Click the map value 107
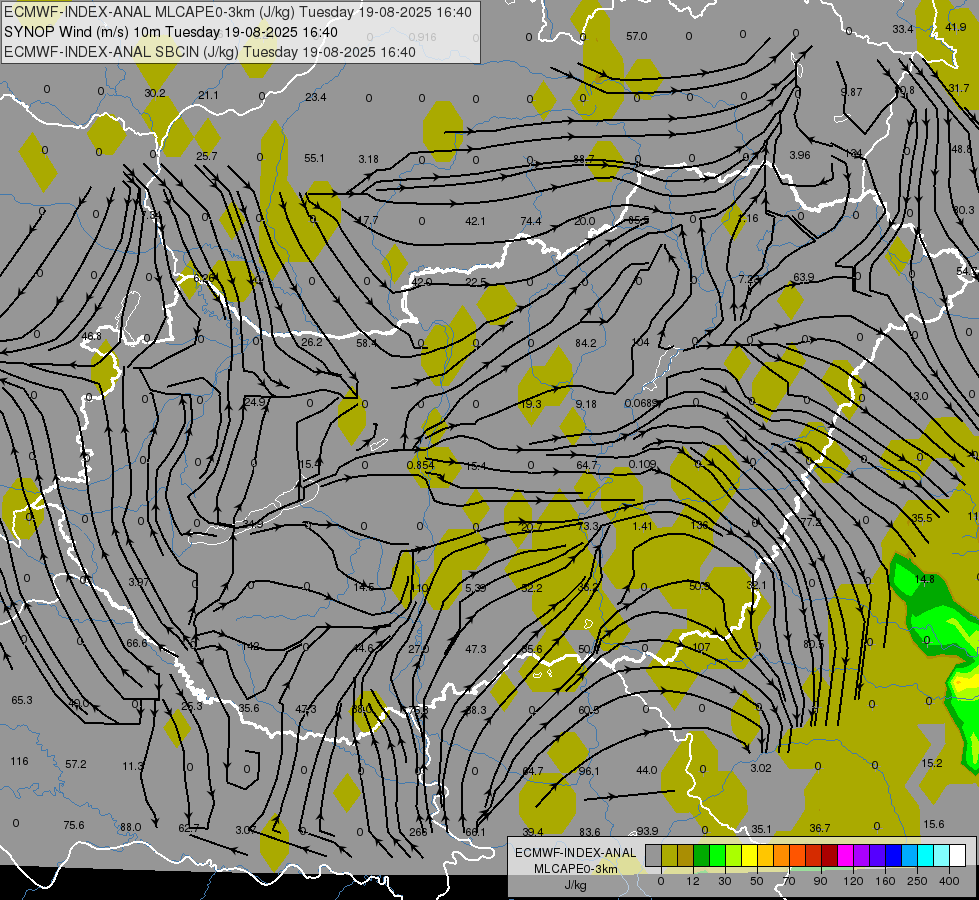The height and width of the screenshot is (900, 979). (701, 647)
